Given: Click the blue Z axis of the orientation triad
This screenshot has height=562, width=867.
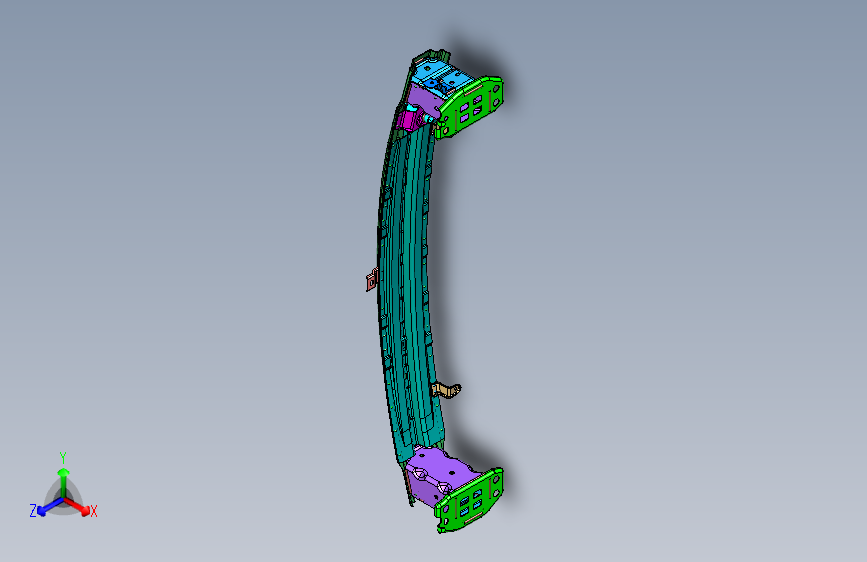Looking at the screenshot, I should [49, 507].
